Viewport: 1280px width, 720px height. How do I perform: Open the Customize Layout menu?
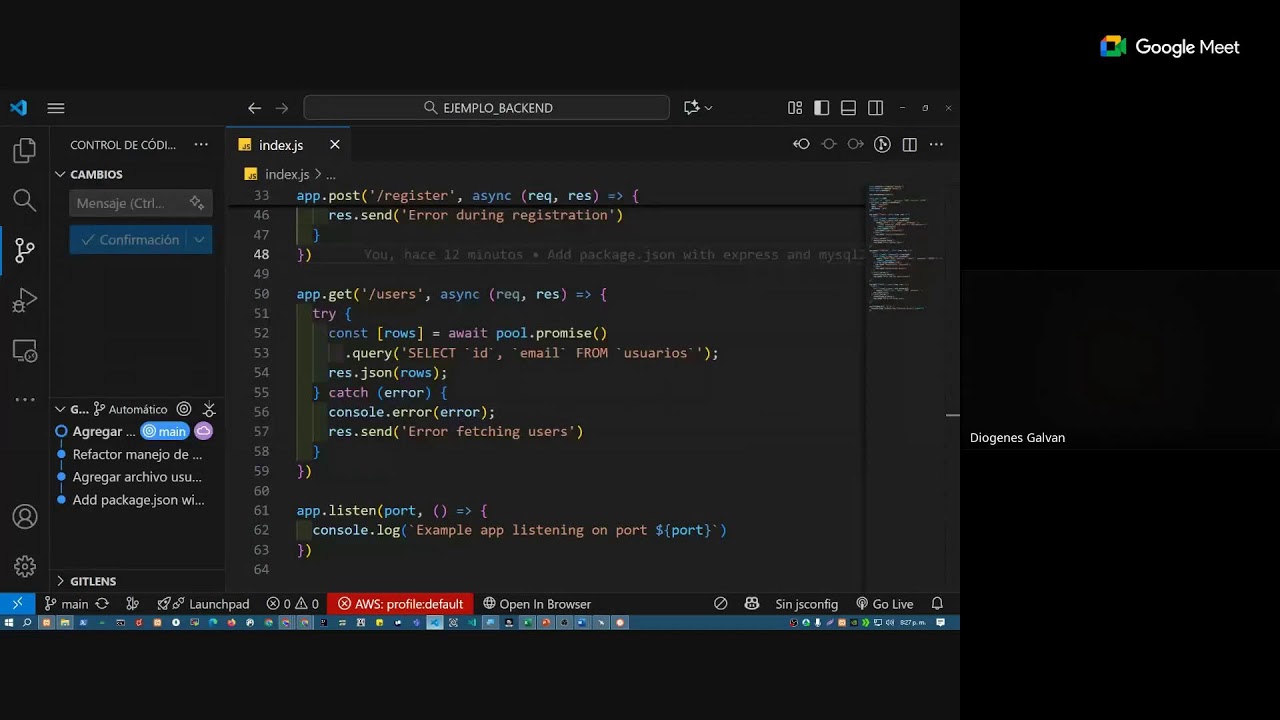coord(795,108)
